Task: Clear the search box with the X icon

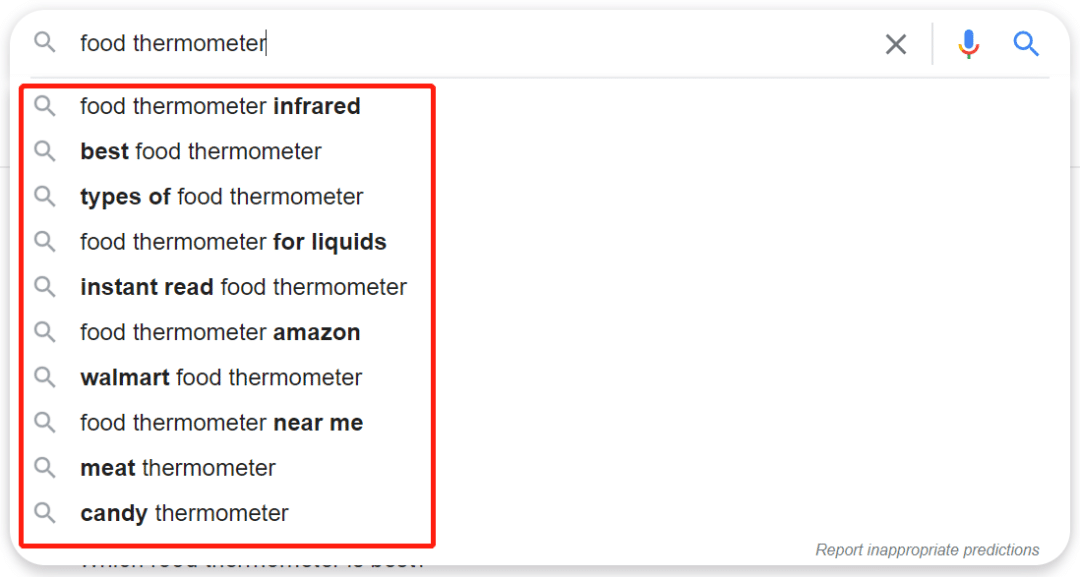Action: 896,44
